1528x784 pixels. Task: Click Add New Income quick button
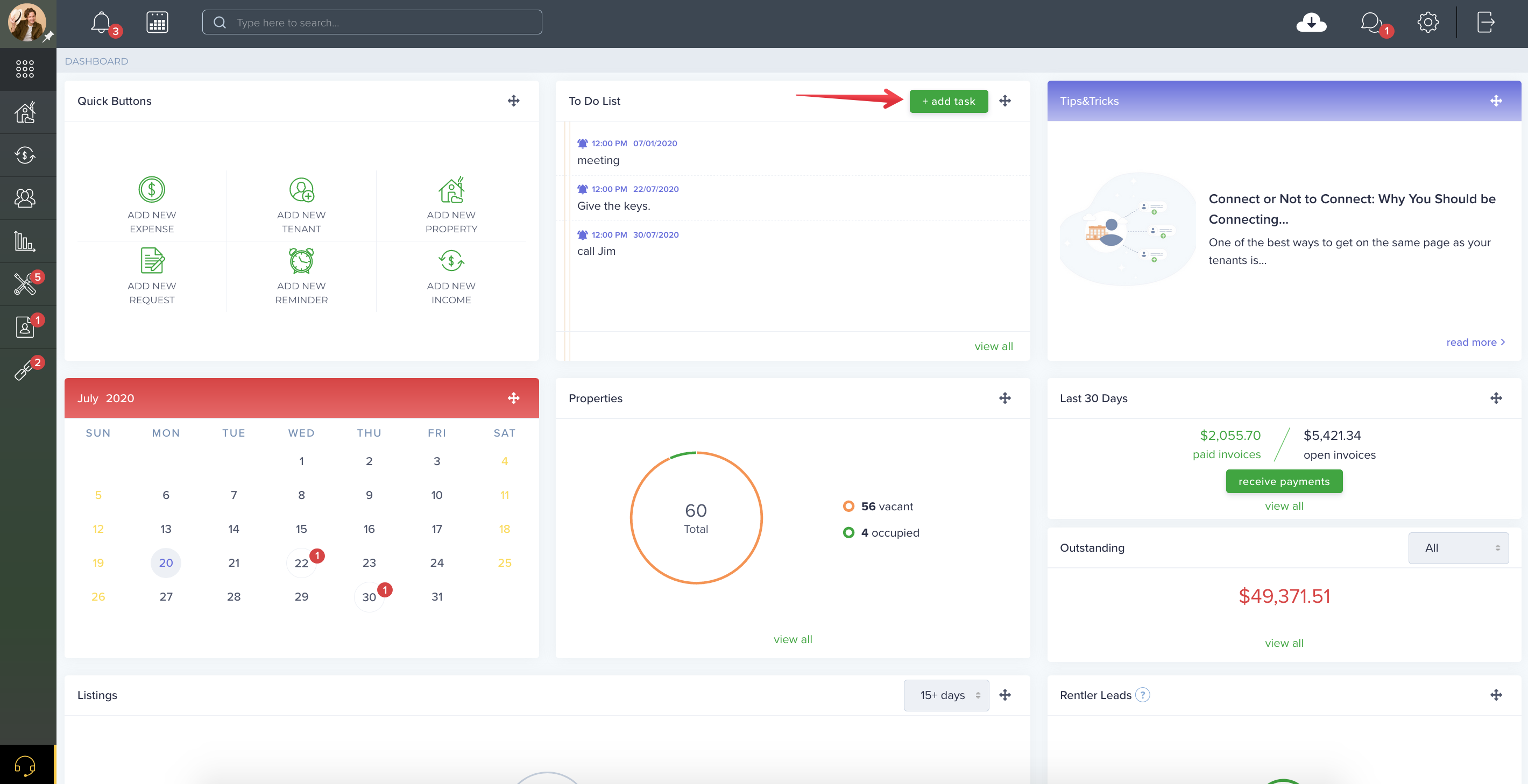point(451,276)
